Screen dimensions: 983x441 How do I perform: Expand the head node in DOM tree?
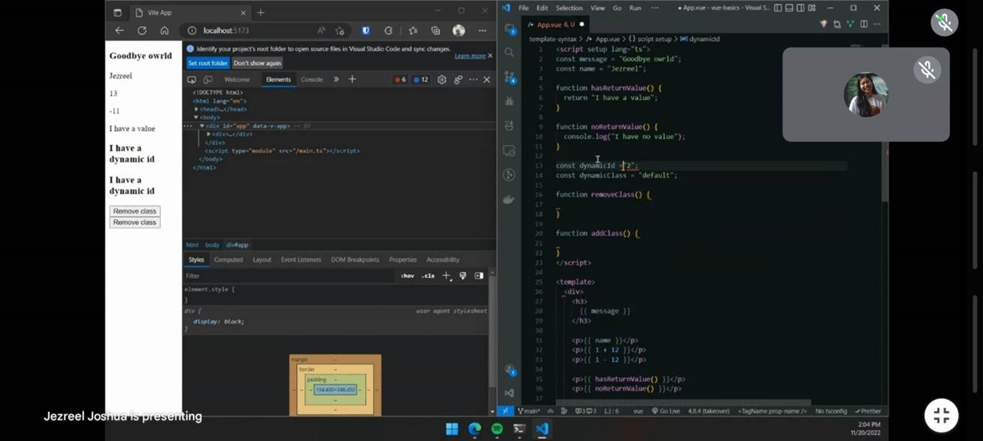[x=196, y=109]
